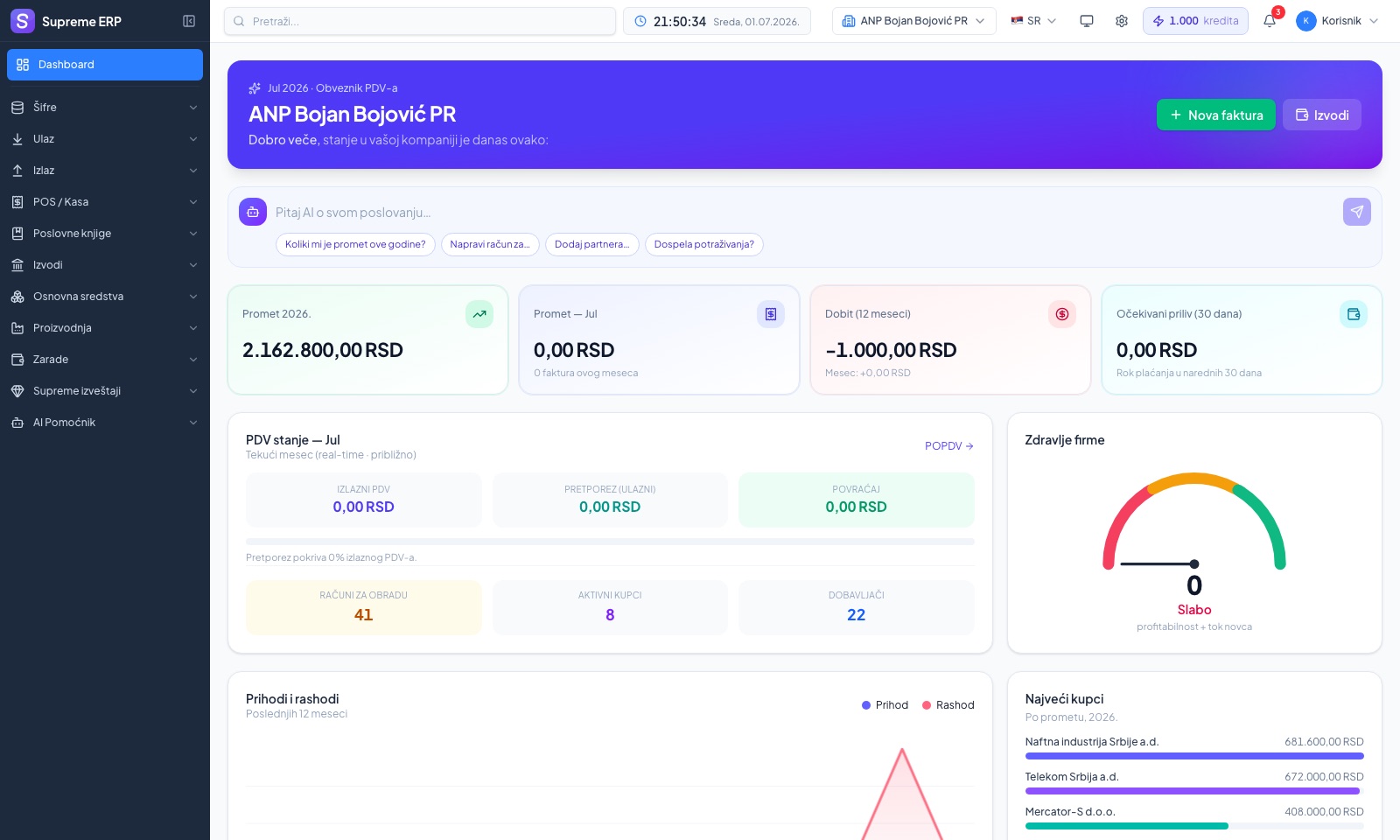1400x840 pixels.
Task: Expand the Ulaz menu chevron
Action: pyautogui.click(x=193, y=139)
